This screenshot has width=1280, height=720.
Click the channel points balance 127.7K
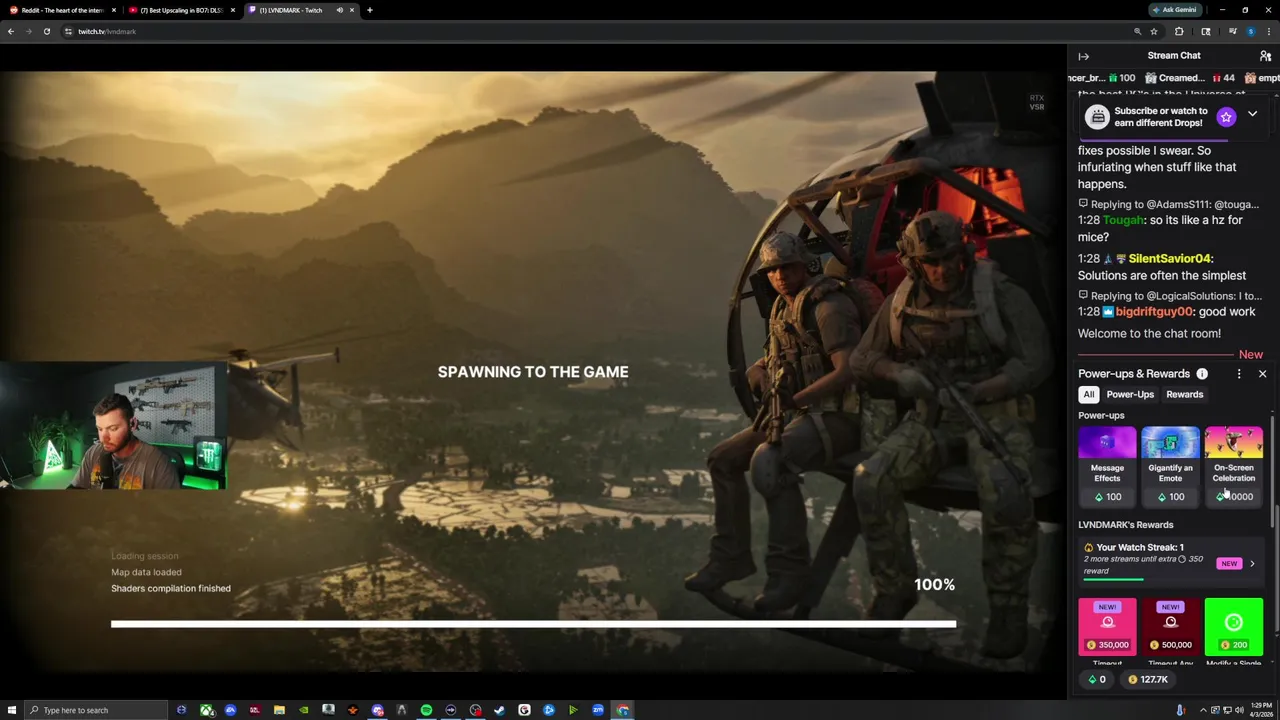[x=1147, y=680]
